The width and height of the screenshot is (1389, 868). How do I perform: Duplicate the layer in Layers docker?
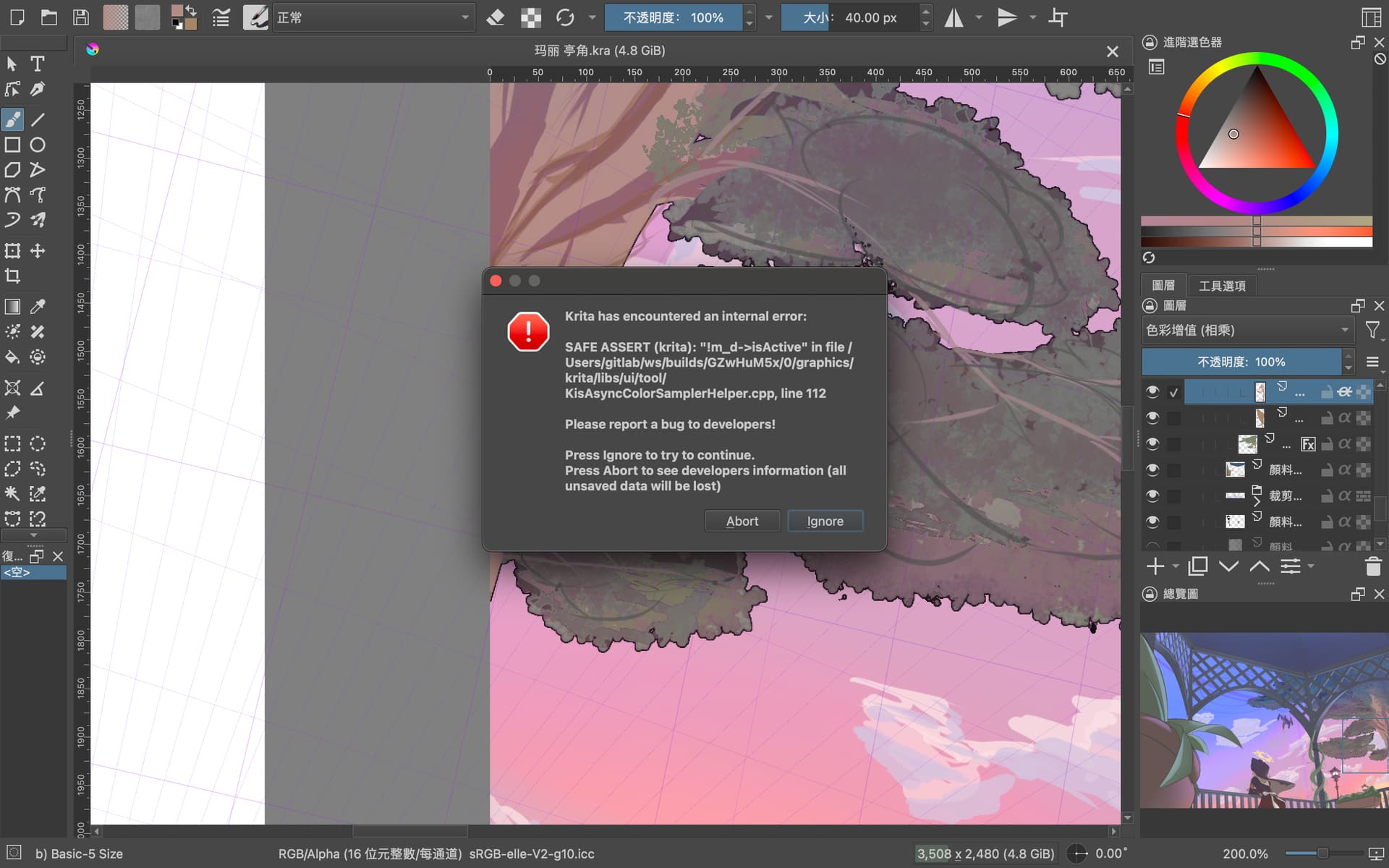pyautogui.click(x=1198, y=566)
